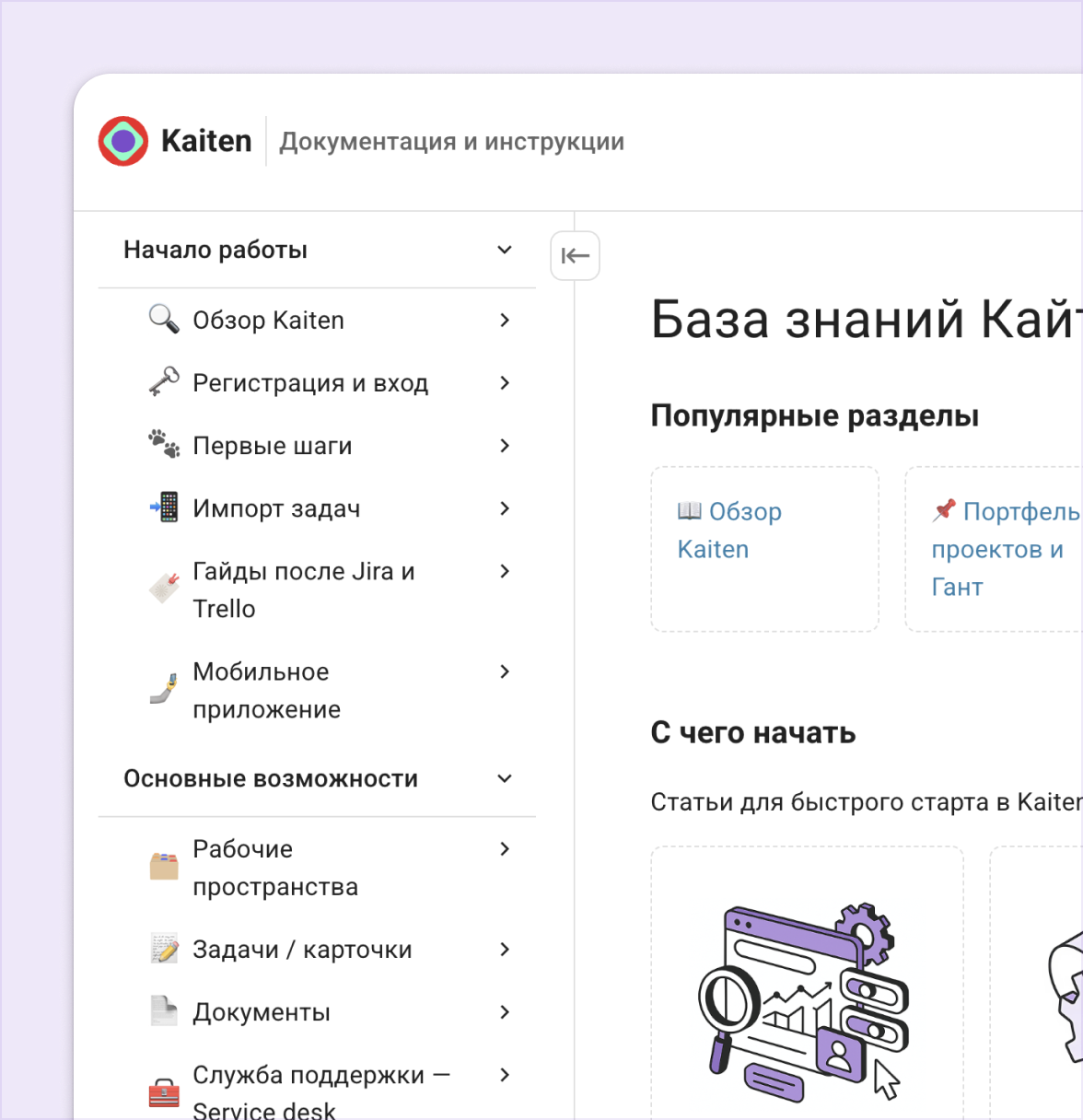Click the paw prints icon beside Первые шаги

click(164, 445)
